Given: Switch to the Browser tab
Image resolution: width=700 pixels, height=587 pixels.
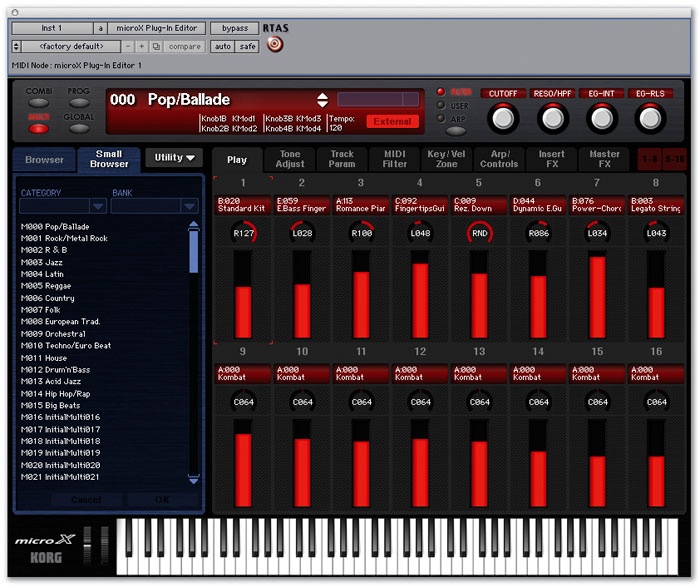Looking at the screenshot, I should pyautogui.click(x=44, y=160).
